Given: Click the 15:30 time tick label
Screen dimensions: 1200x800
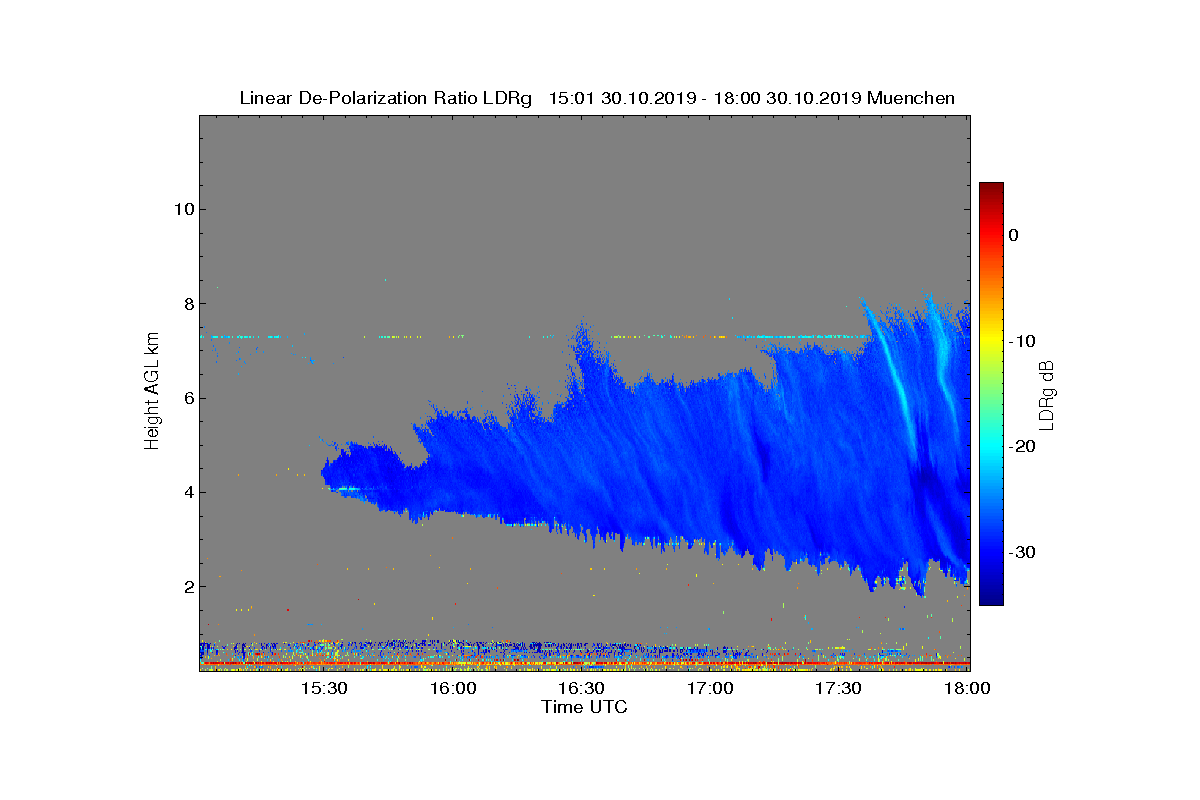Looking at the screenshot, I should coord(325,688).
